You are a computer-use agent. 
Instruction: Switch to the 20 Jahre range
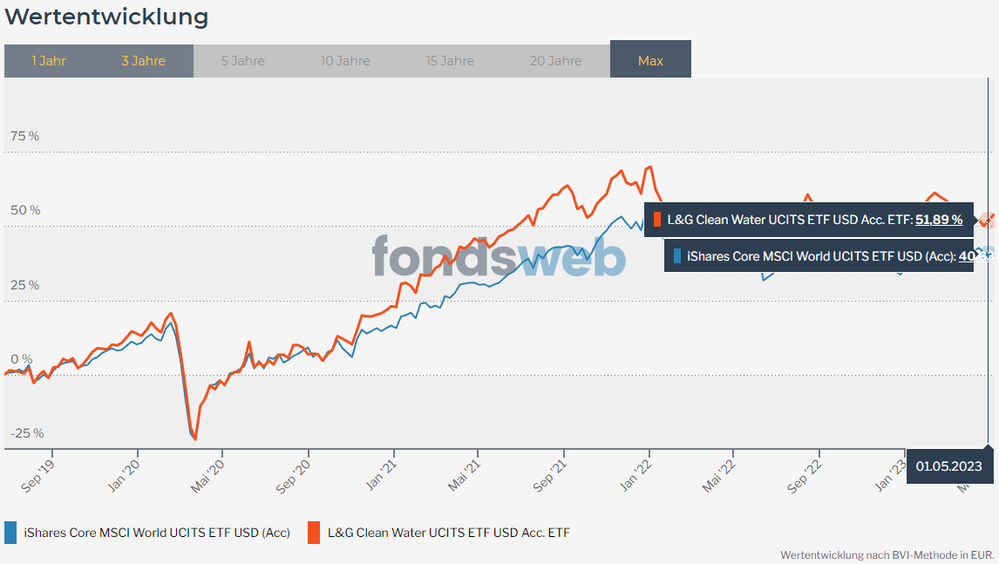tap(555, 61)
